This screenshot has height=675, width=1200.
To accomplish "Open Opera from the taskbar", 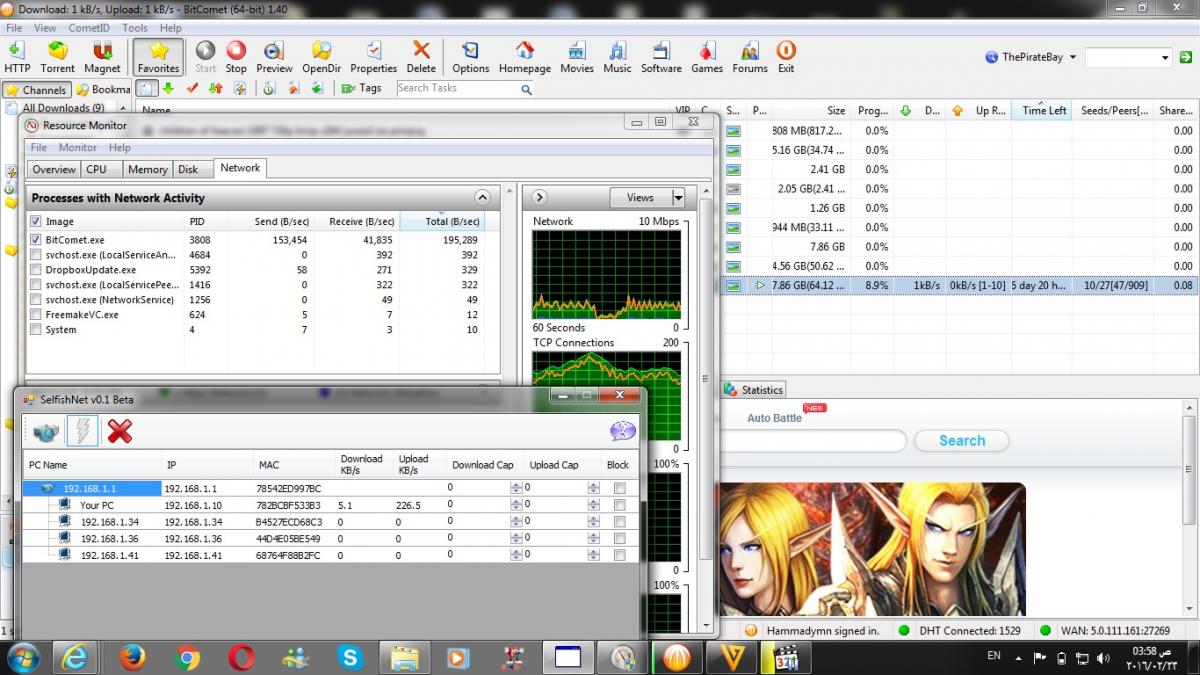I will pyautogui.click(x=240, y=657).
